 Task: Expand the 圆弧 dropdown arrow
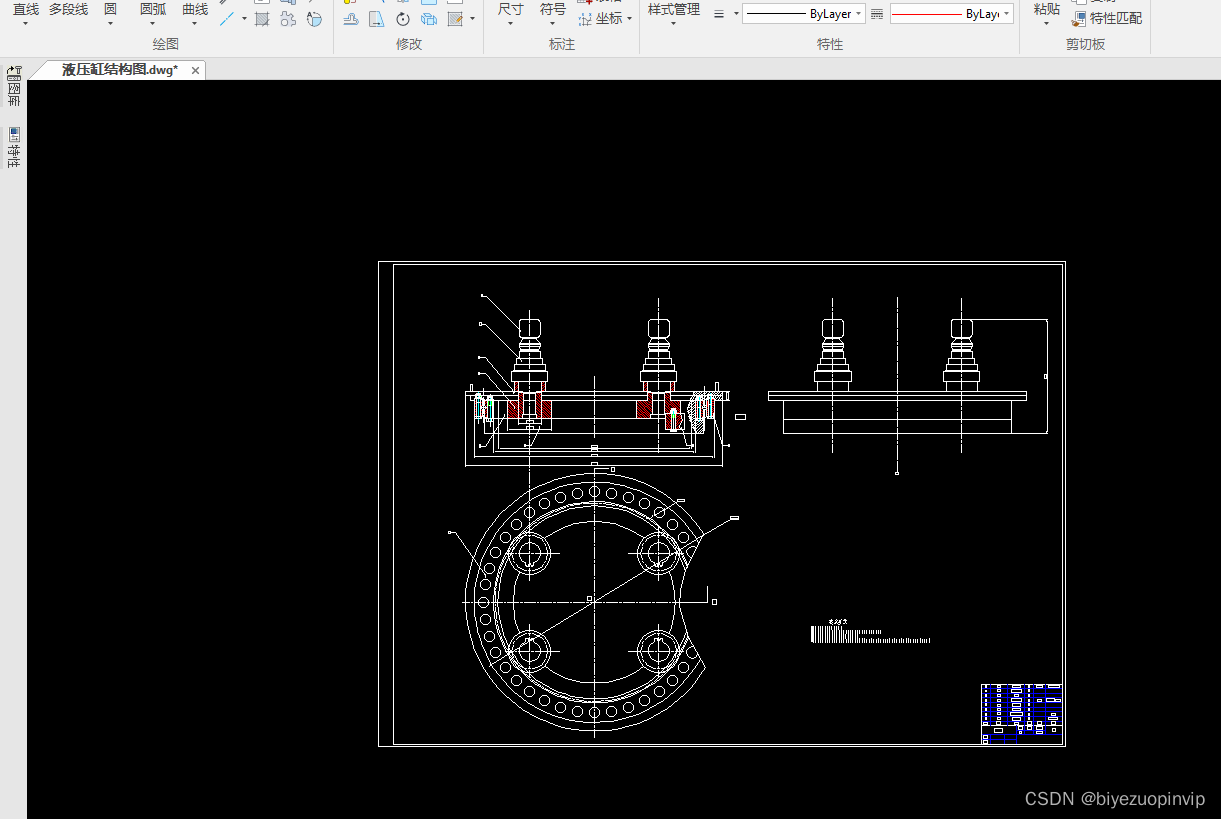tap(153, 24)
